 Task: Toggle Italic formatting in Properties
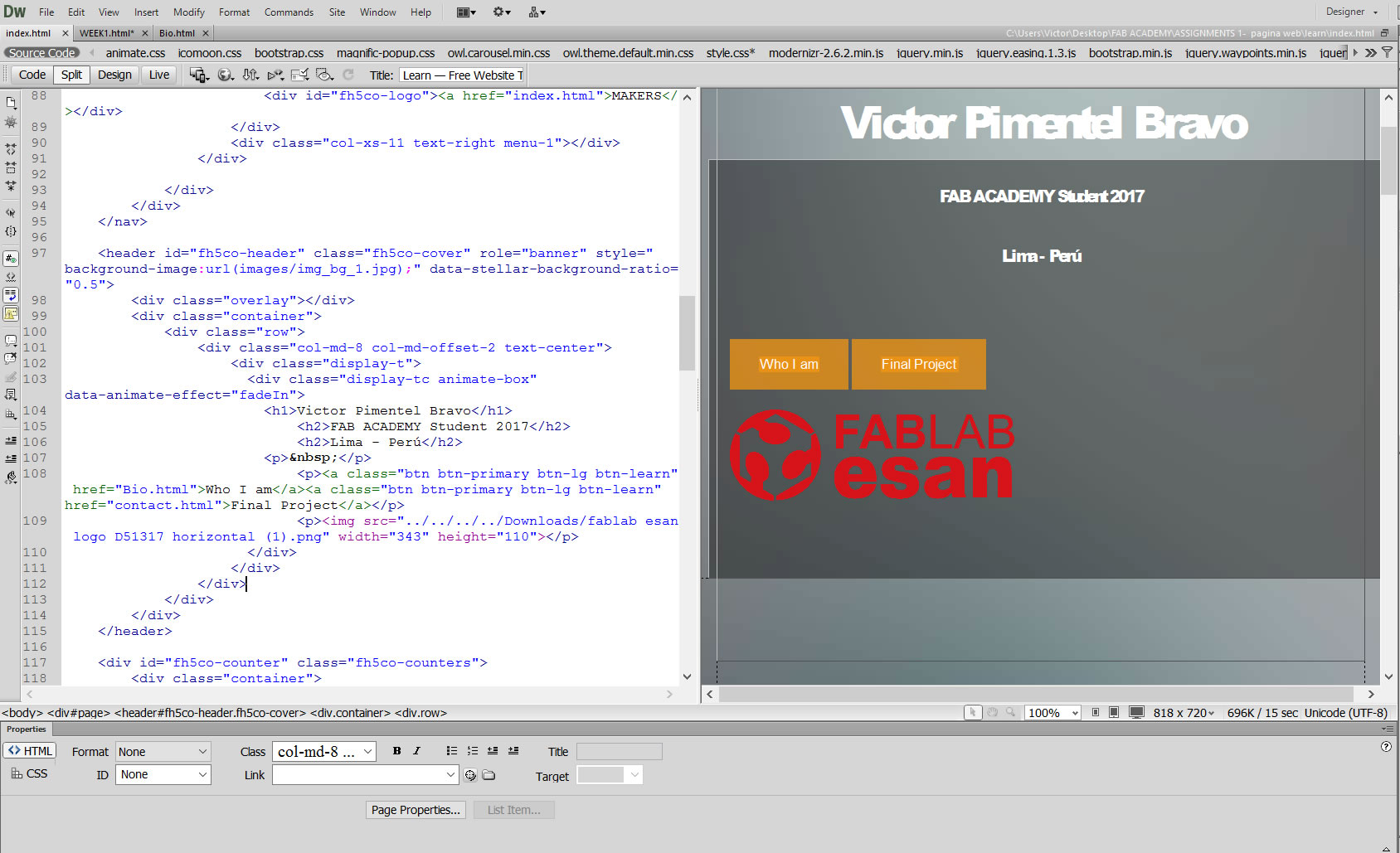coord(416,751)
